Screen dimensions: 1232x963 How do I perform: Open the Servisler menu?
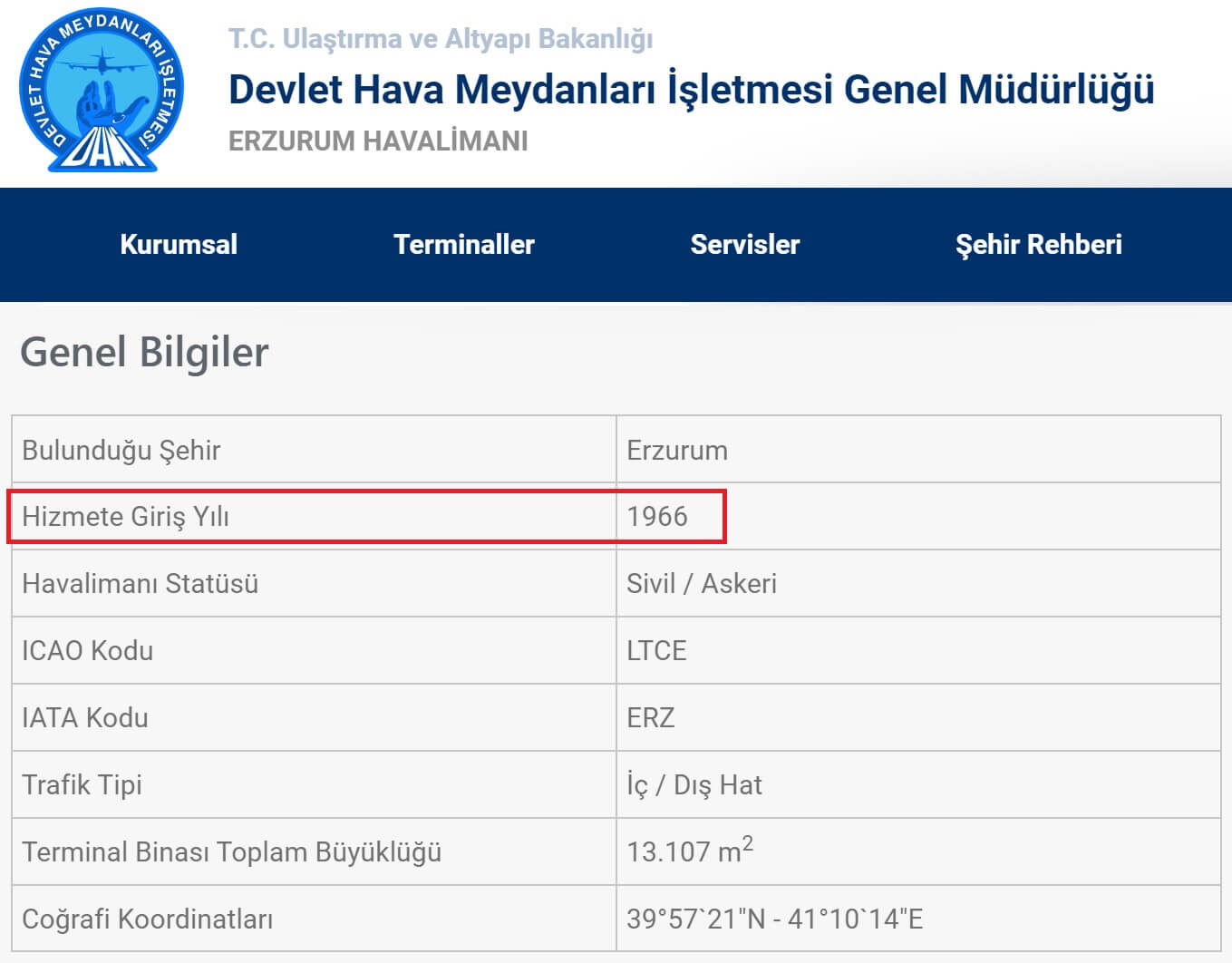(x=744, y=244)
